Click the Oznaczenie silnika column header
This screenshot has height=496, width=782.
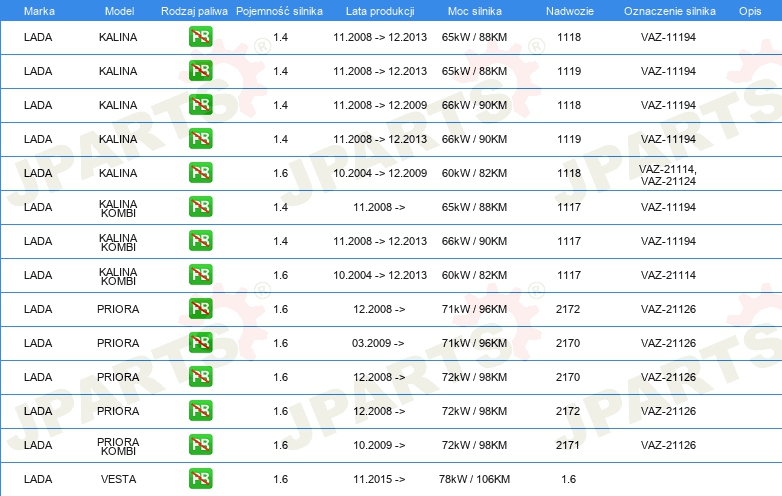click(669, 11)
